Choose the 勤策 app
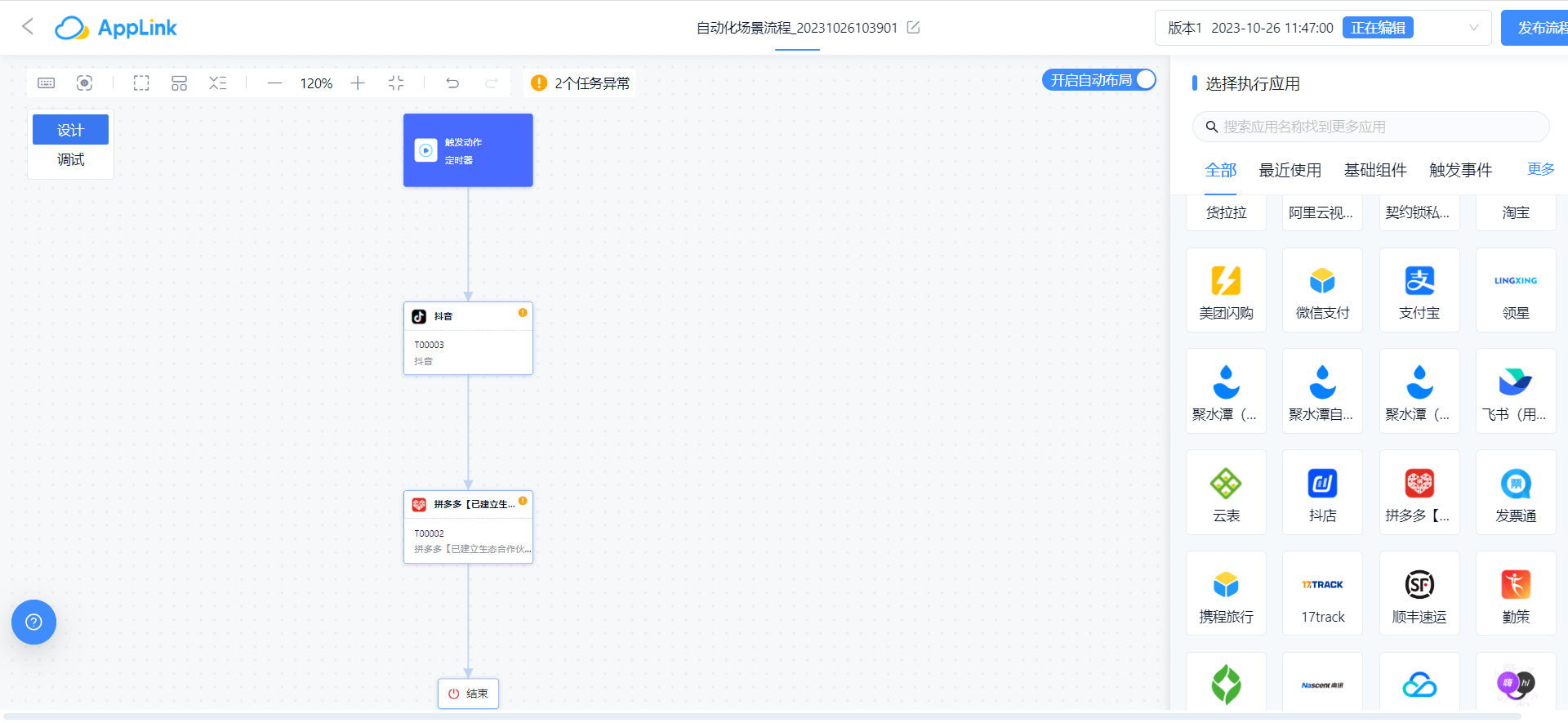Viewport: 1568px width, 723px height. pos(1516,594)
